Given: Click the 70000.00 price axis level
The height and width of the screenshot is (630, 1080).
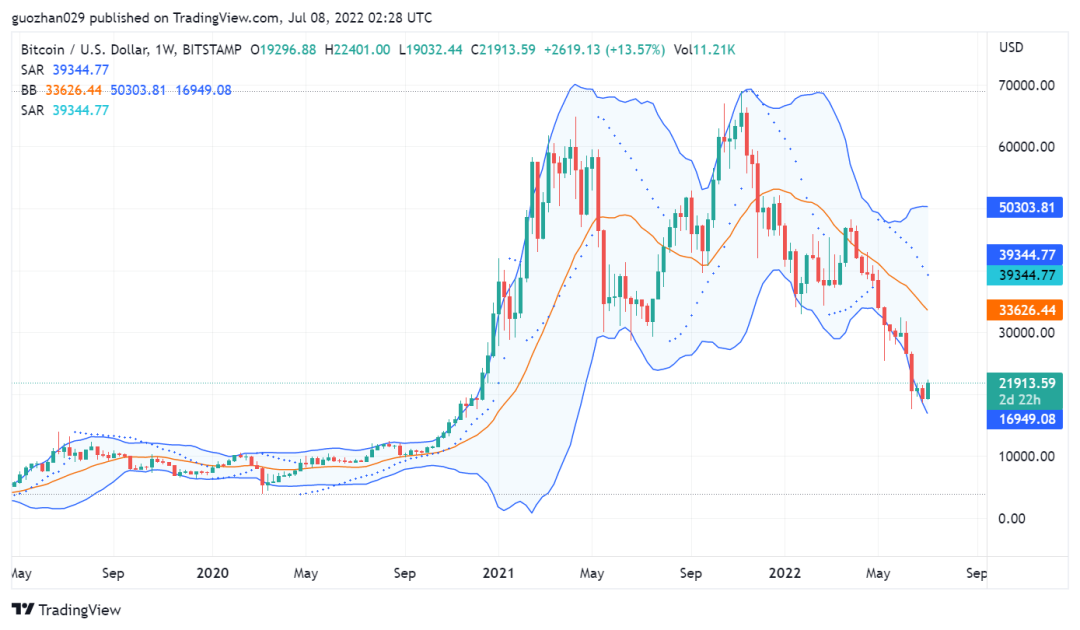Looking at the screenshot, I should coord(1026,85).
